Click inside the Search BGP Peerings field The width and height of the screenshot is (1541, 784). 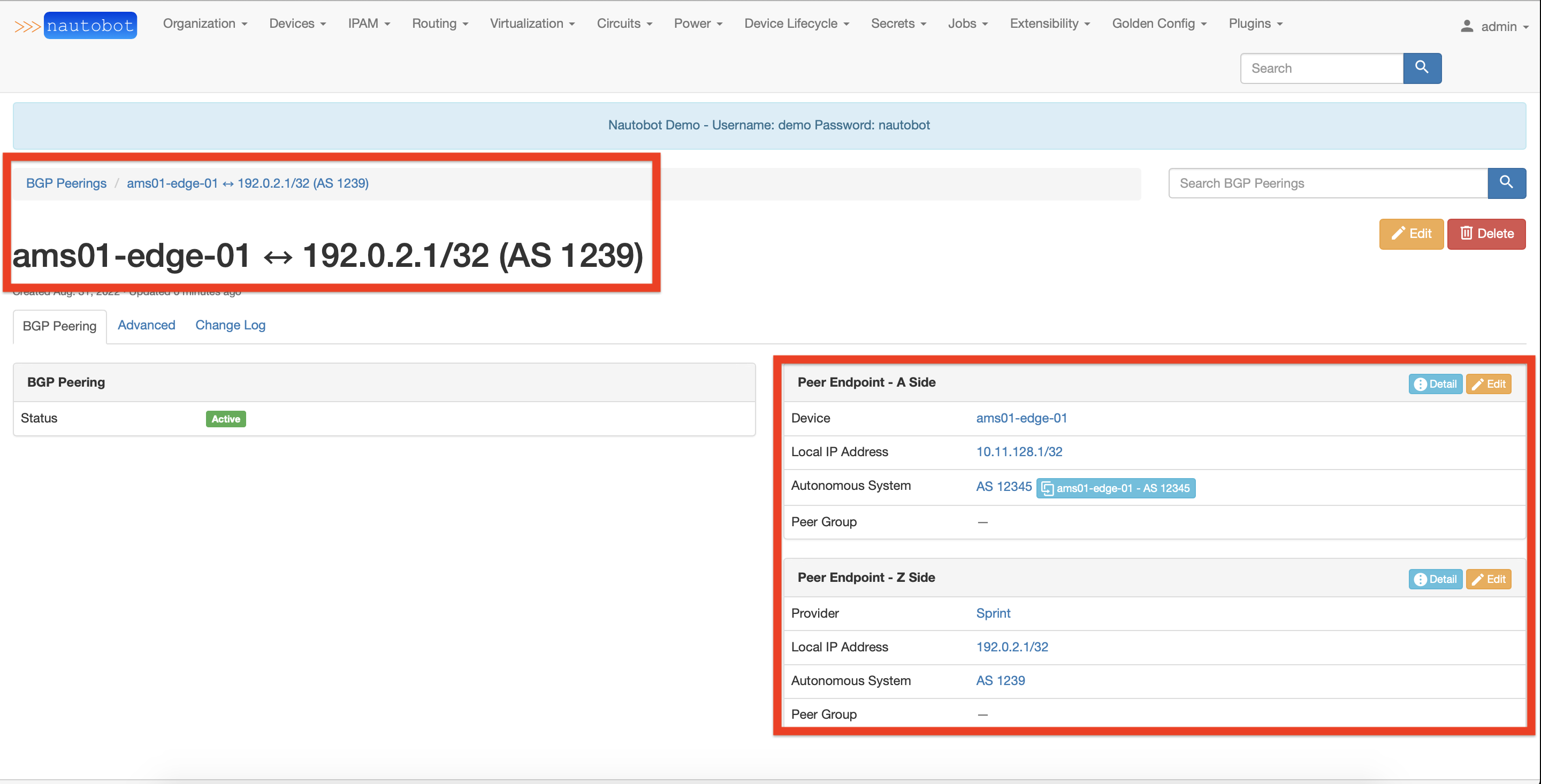click(1316, 183)
